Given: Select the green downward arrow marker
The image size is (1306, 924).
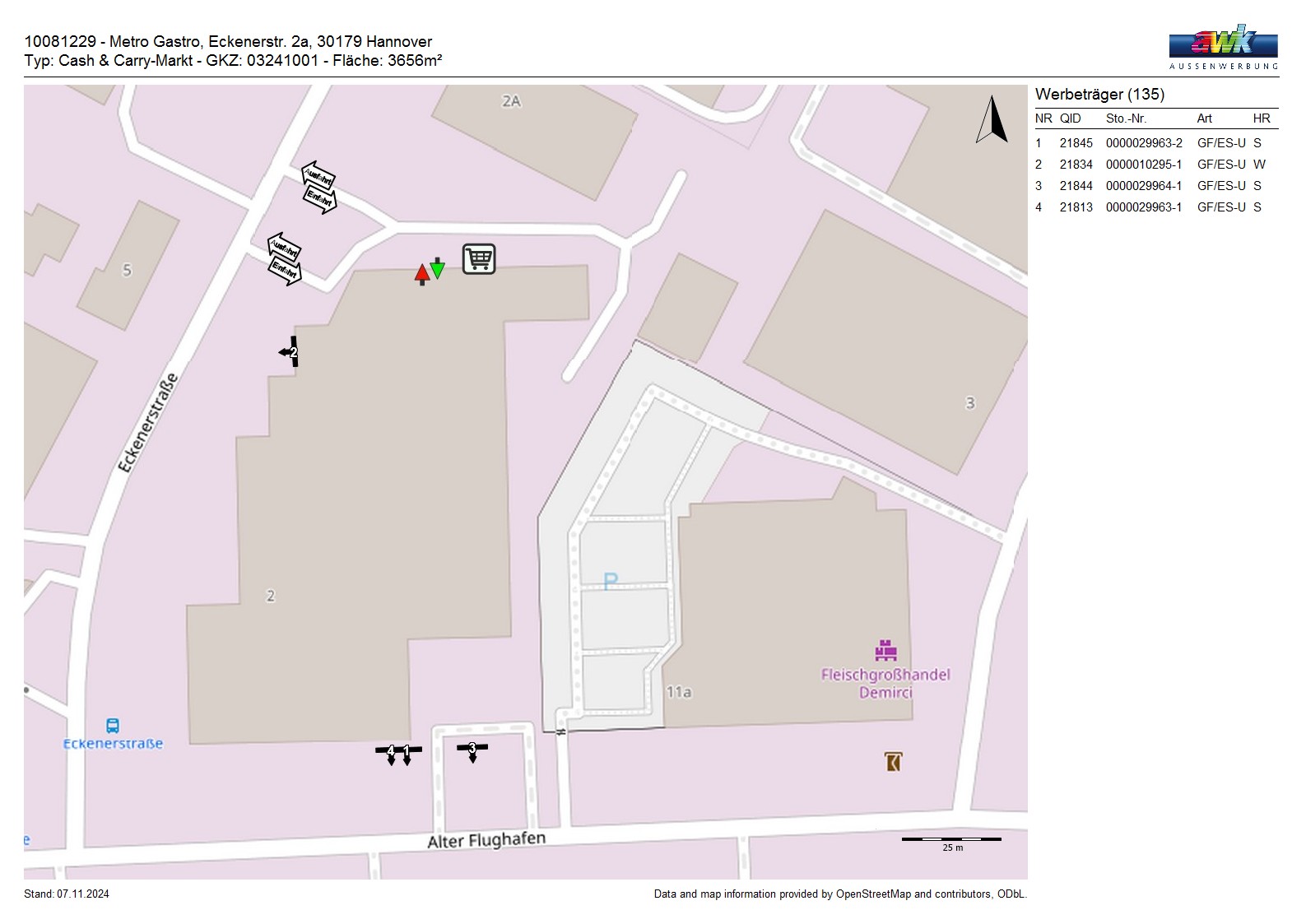Looking at the screenshot, I should (x=438, y=267).
